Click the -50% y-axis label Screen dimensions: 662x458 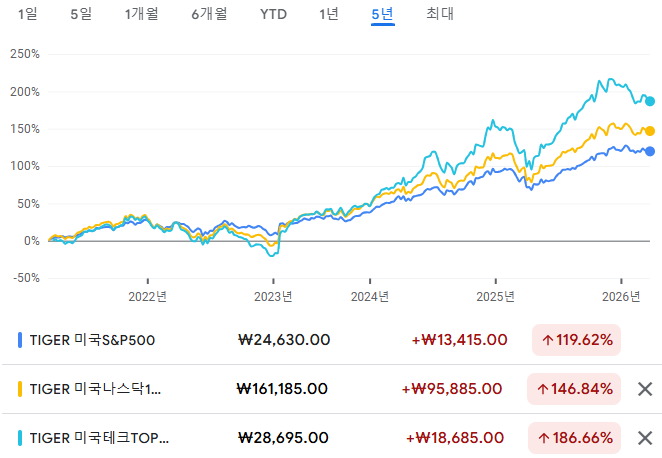coord(26,278)
